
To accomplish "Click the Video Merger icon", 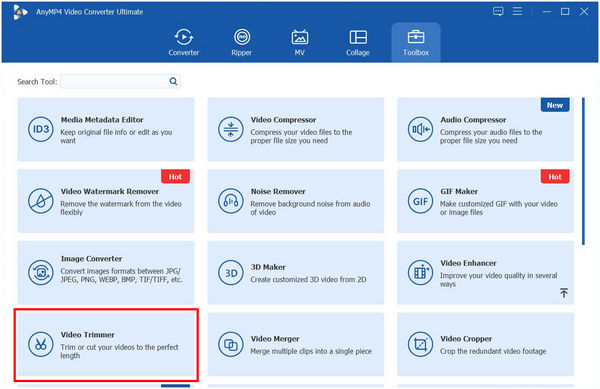I will coord(231,344).
